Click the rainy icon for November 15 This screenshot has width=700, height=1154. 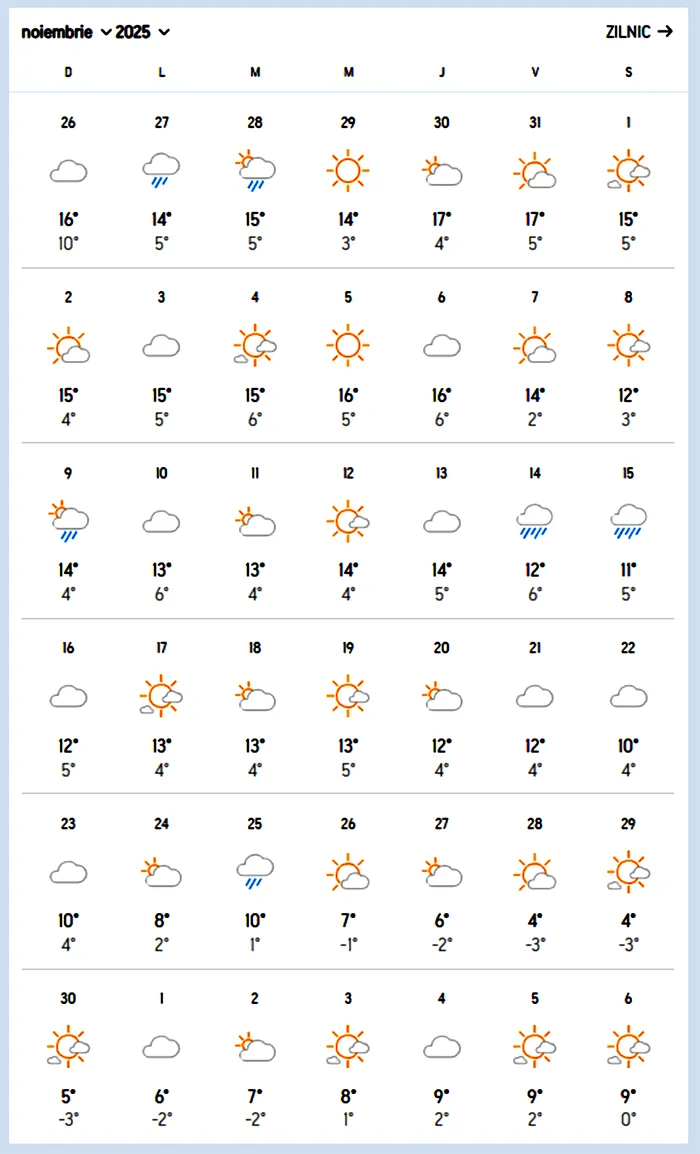[x=628, y=522]
